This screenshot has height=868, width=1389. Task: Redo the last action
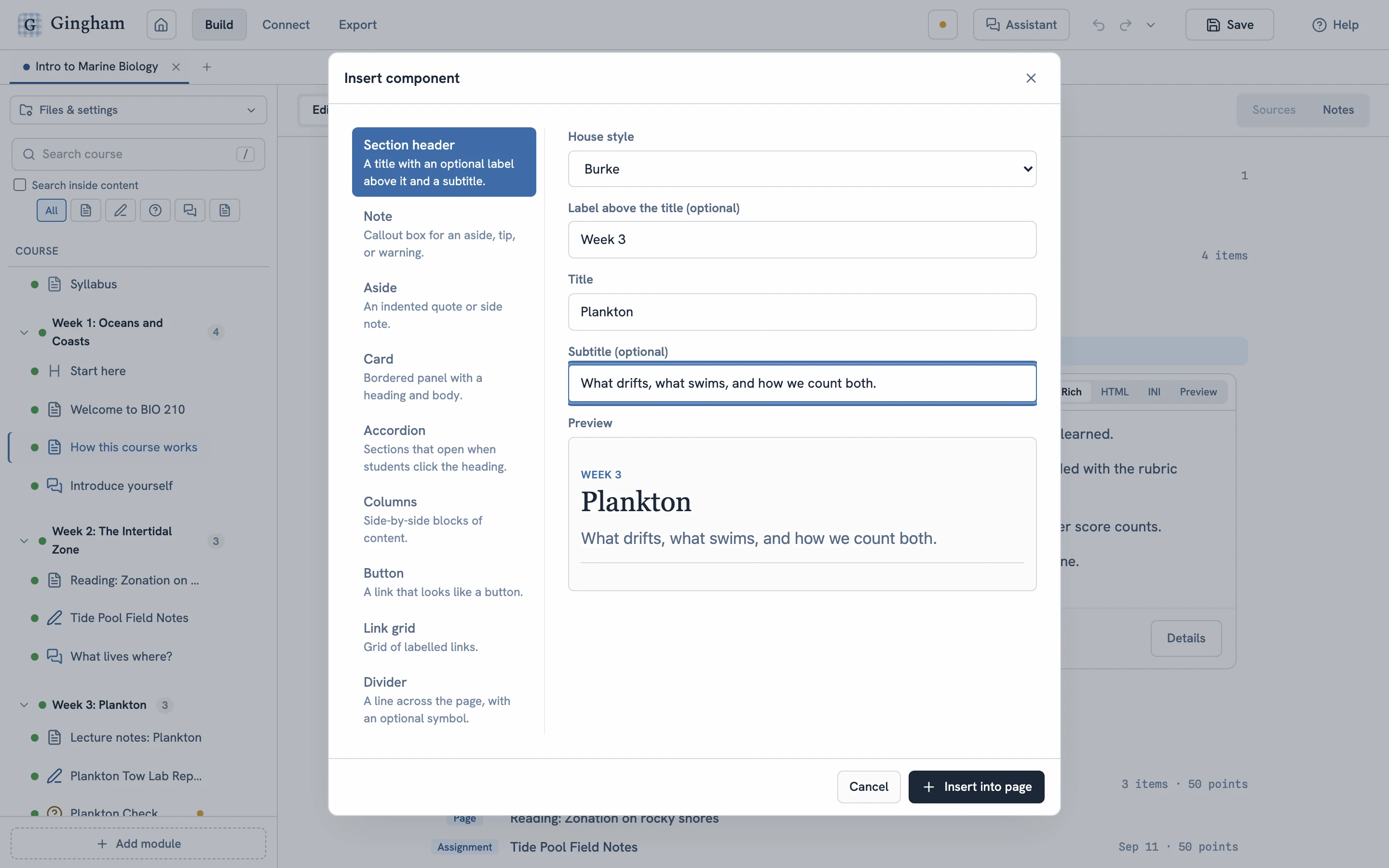click(1126, 25)
